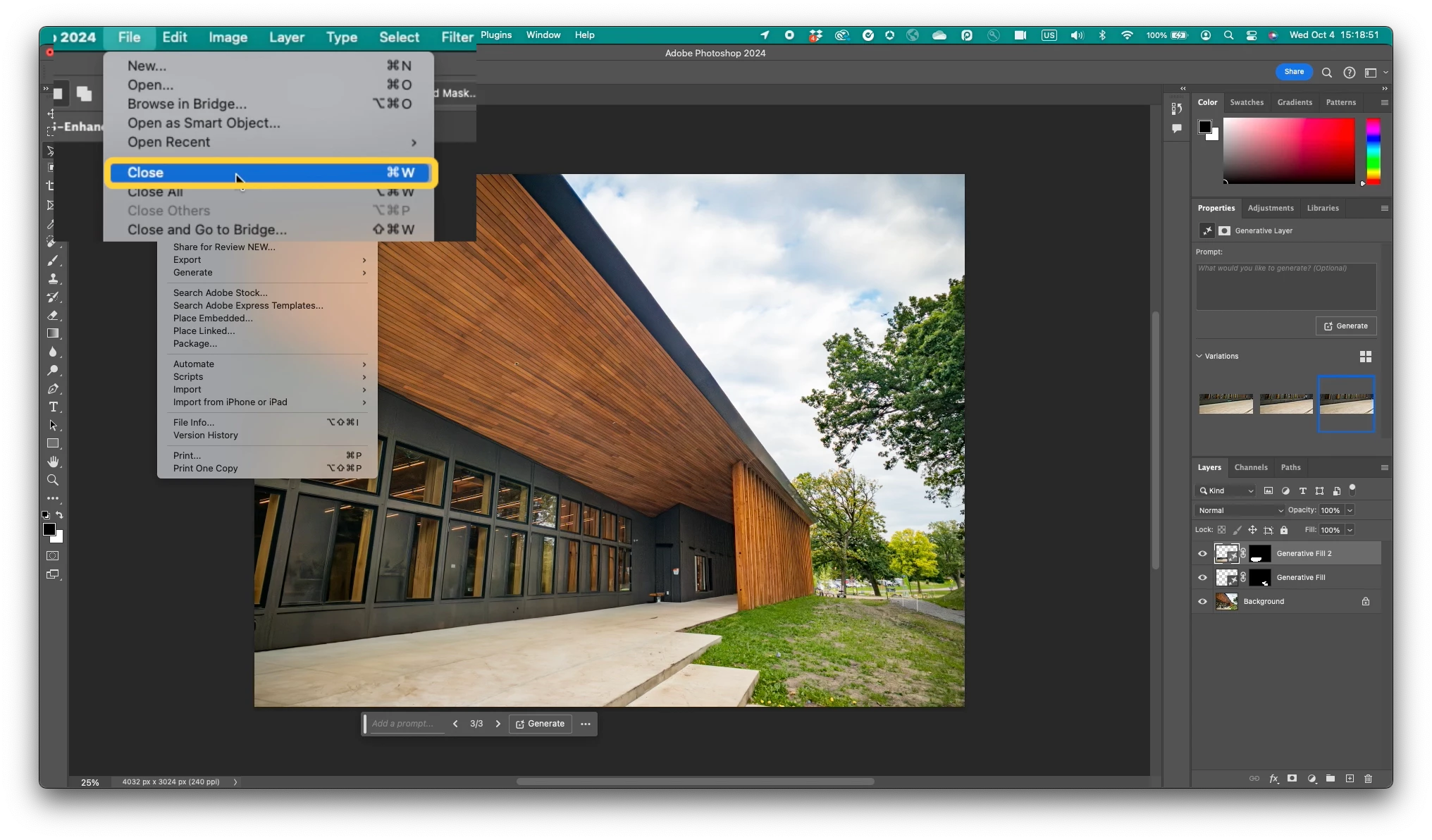Open the Normal blend mode dropdown
Screen dimensions: 1432x840
tap(1240, 510)
